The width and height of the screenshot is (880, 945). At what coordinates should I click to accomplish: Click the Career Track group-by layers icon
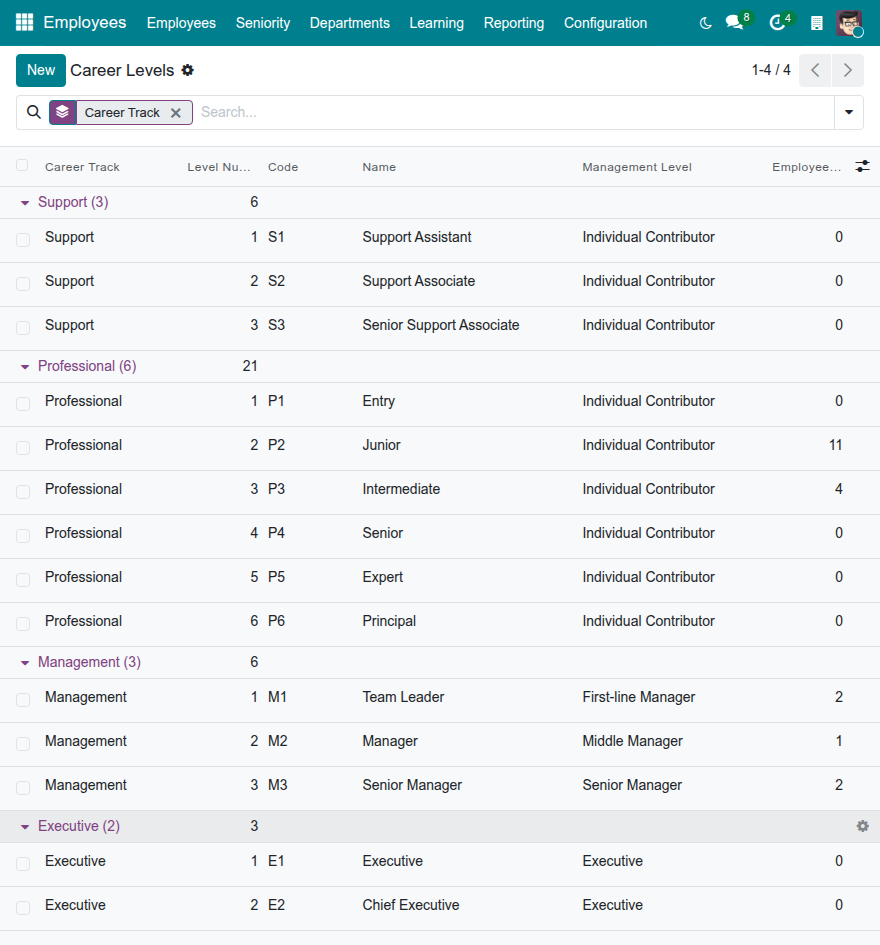coord(63,112)
